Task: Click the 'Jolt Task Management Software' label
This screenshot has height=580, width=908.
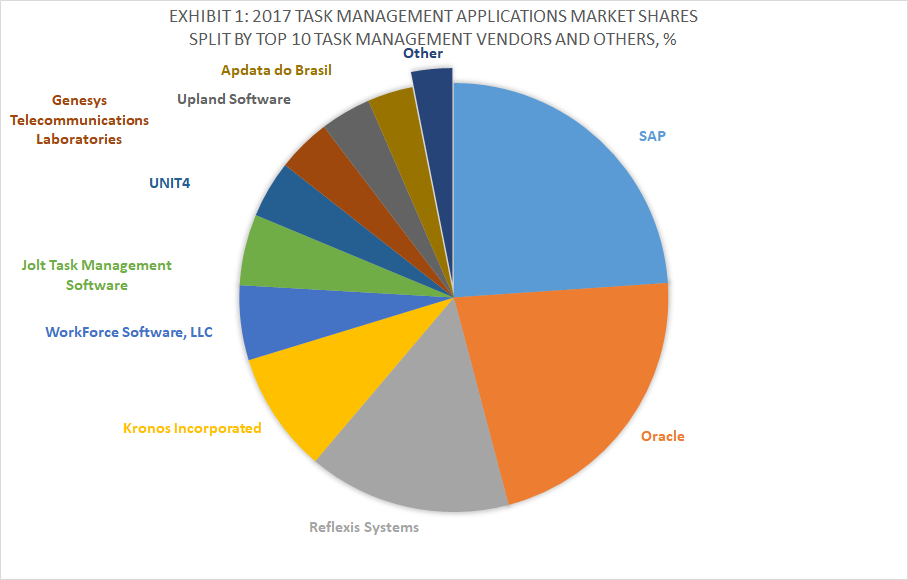Action: click(x=97, y=275)
